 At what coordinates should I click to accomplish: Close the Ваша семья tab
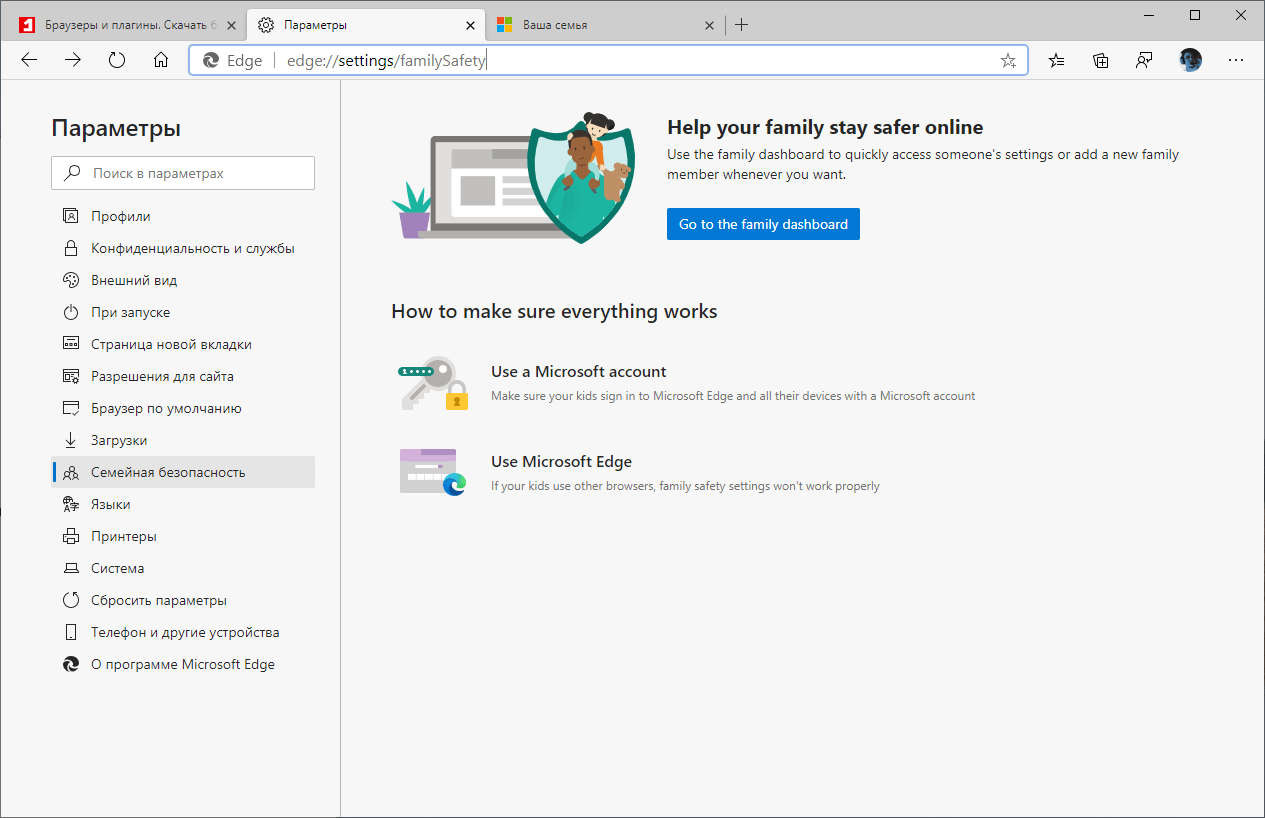(709, 24)
